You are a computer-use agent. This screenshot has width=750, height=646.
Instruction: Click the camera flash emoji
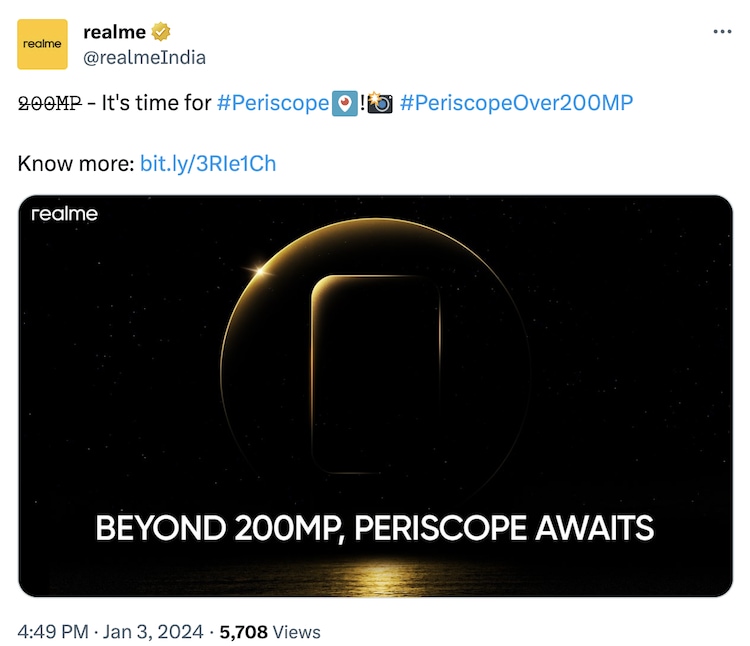point(380,104)
